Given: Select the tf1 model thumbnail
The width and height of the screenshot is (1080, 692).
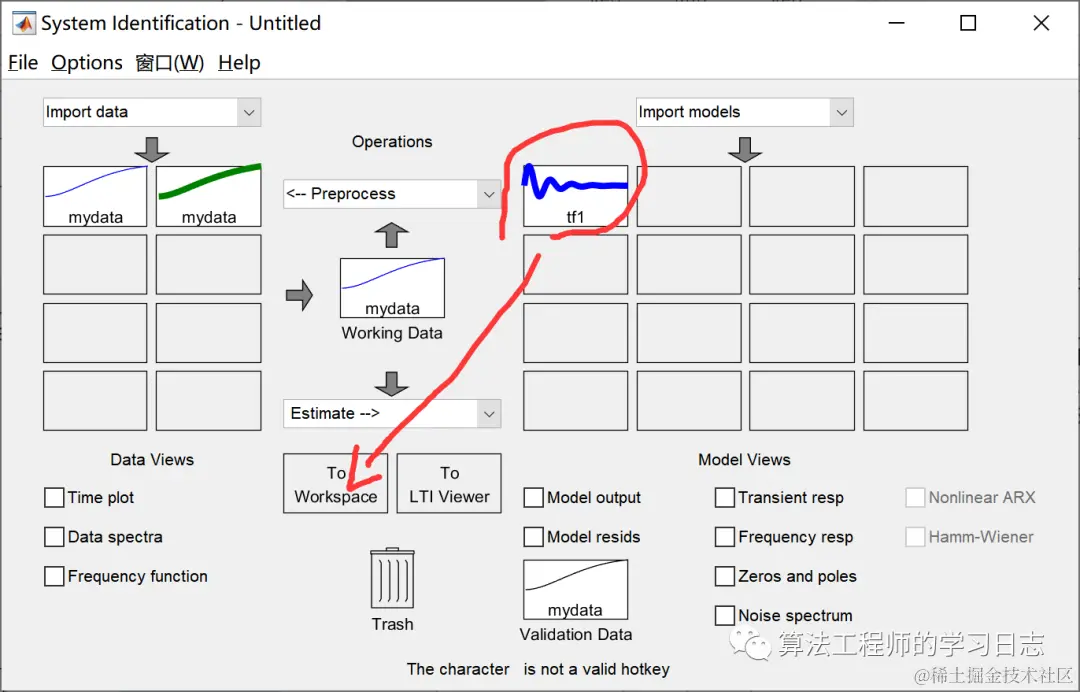Looking at the screenshot, I should click(575, 196).
